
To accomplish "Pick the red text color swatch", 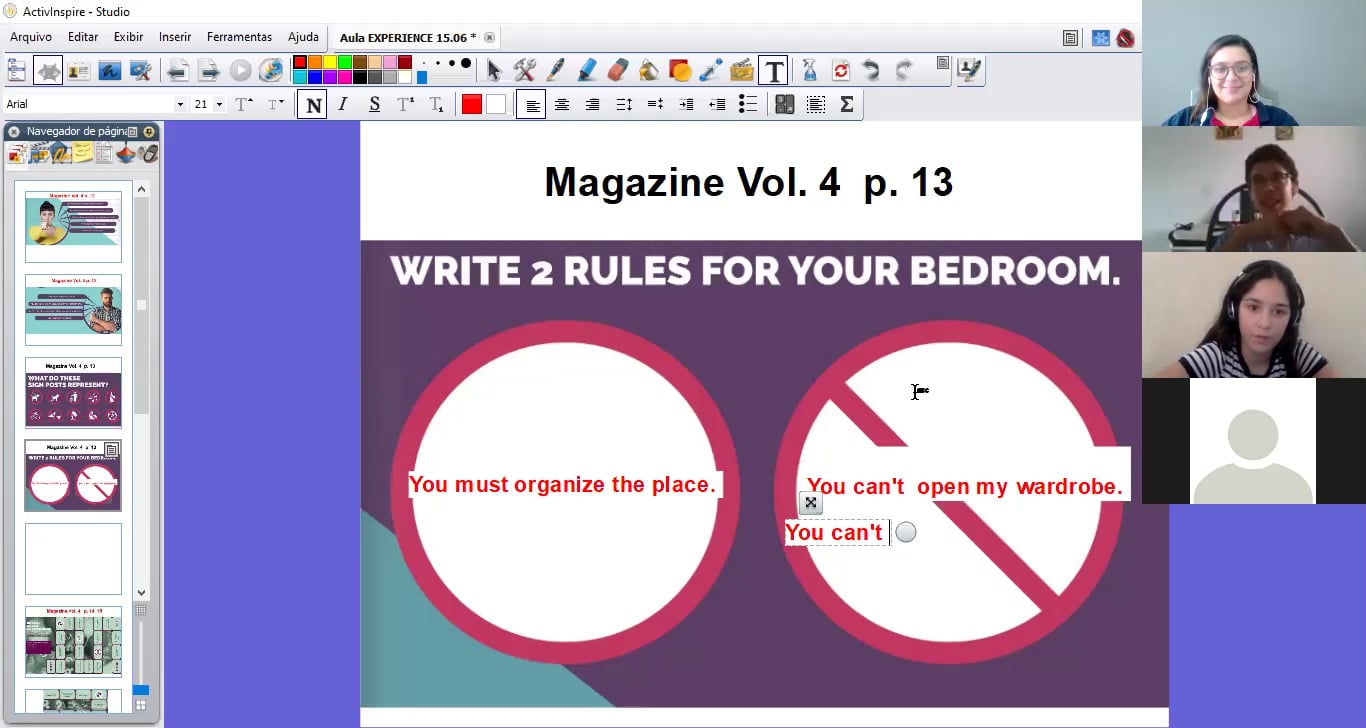I will tap(472, 104).
